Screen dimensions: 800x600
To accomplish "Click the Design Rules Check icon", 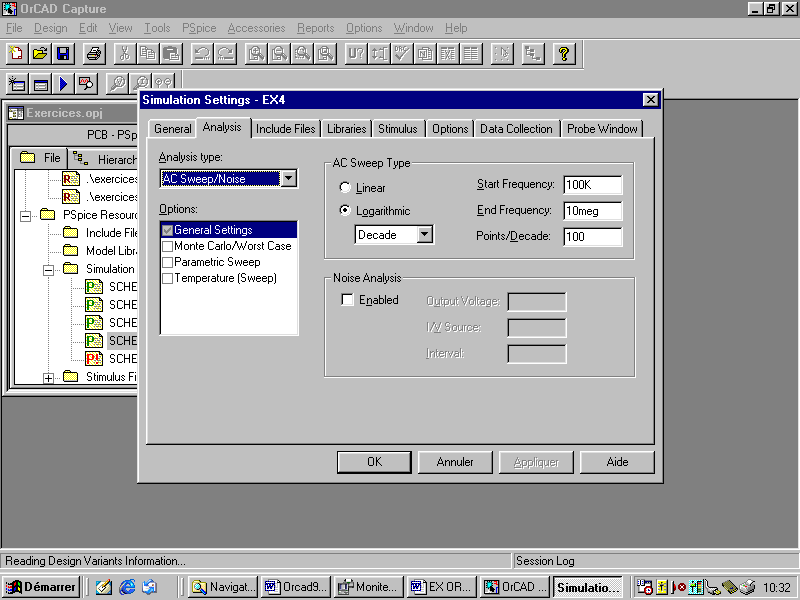I will click(402, 54).
